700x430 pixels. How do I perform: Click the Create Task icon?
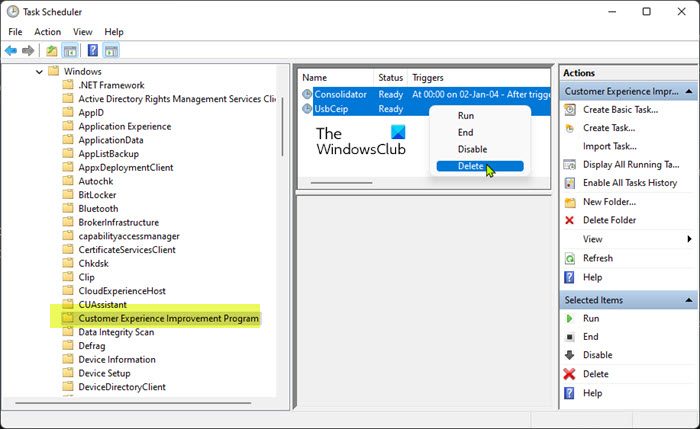(x=570, y=128)
